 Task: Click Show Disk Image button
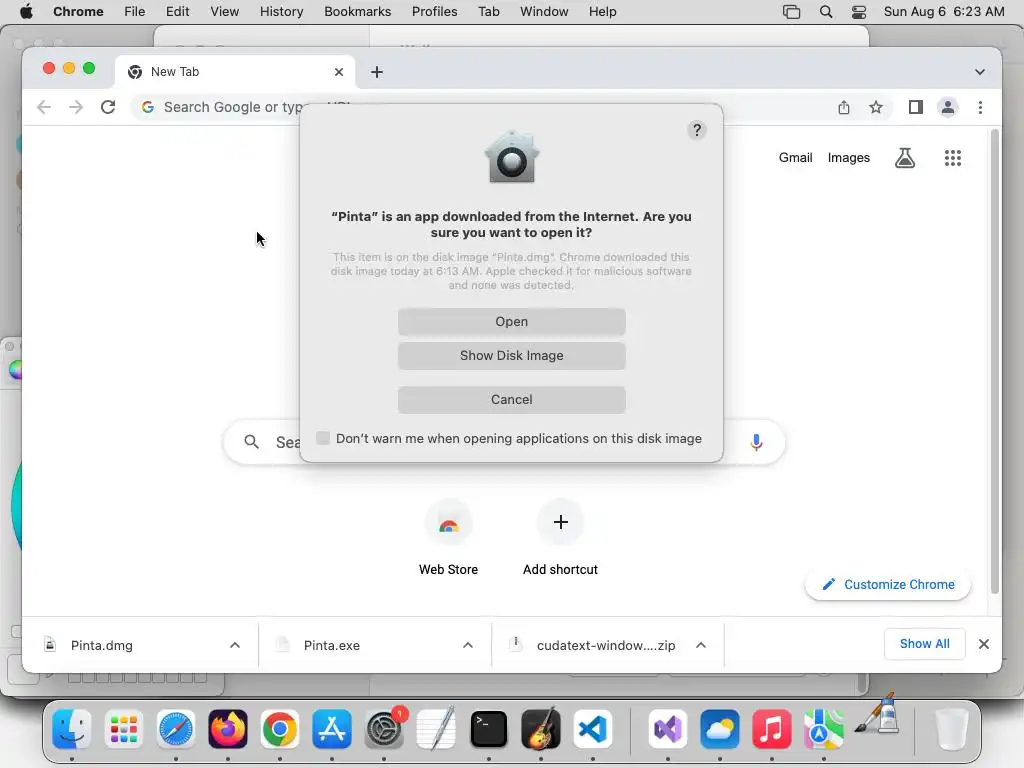pyautogui.click(x=511, y=355)
